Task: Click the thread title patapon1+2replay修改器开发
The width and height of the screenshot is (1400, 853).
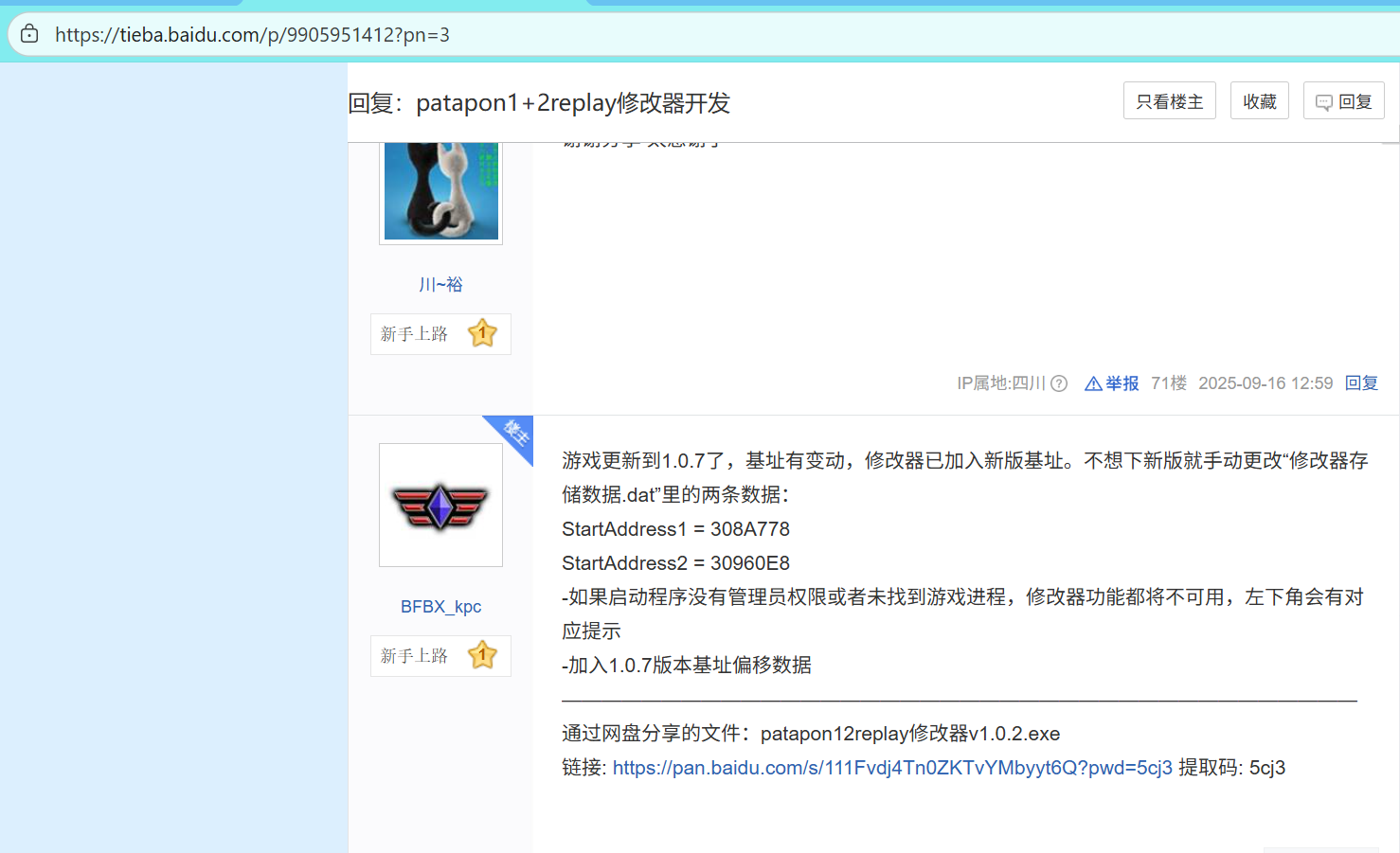Action: (x=572, y=103)
